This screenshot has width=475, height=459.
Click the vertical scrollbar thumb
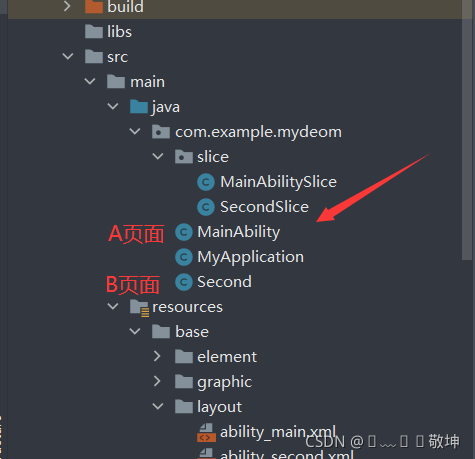[467, 130]
